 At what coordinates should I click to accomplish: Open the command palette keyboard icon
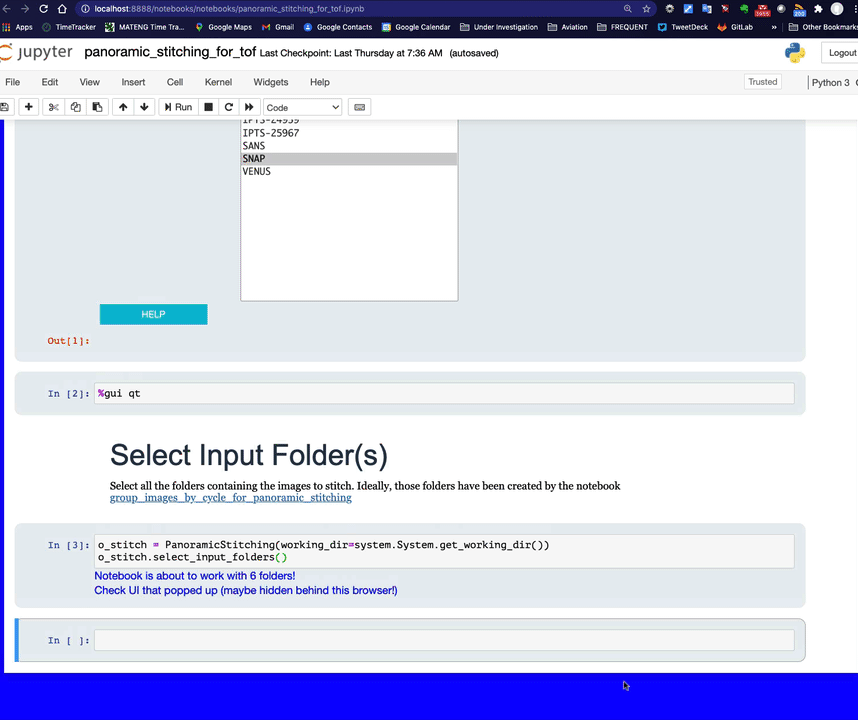360,107
